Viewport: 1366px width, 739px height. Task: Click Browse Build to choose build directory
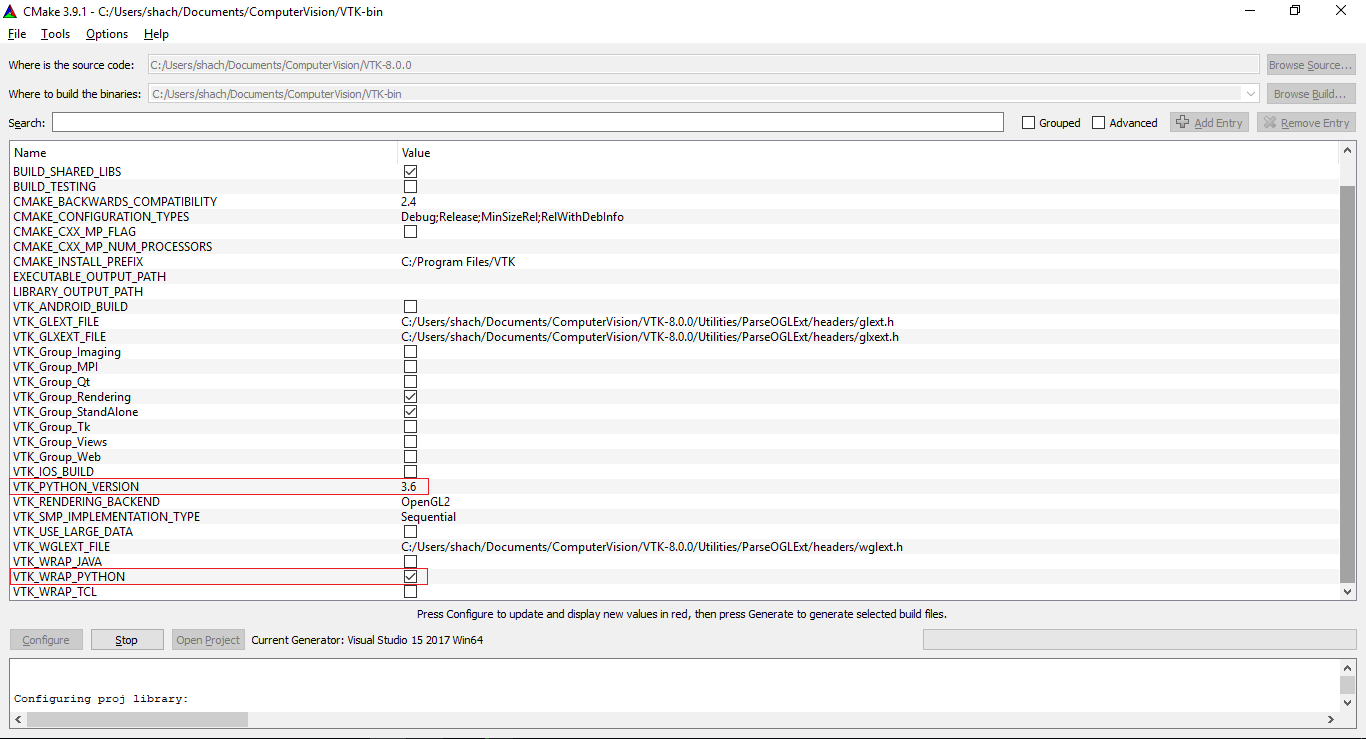[1310, 93]
